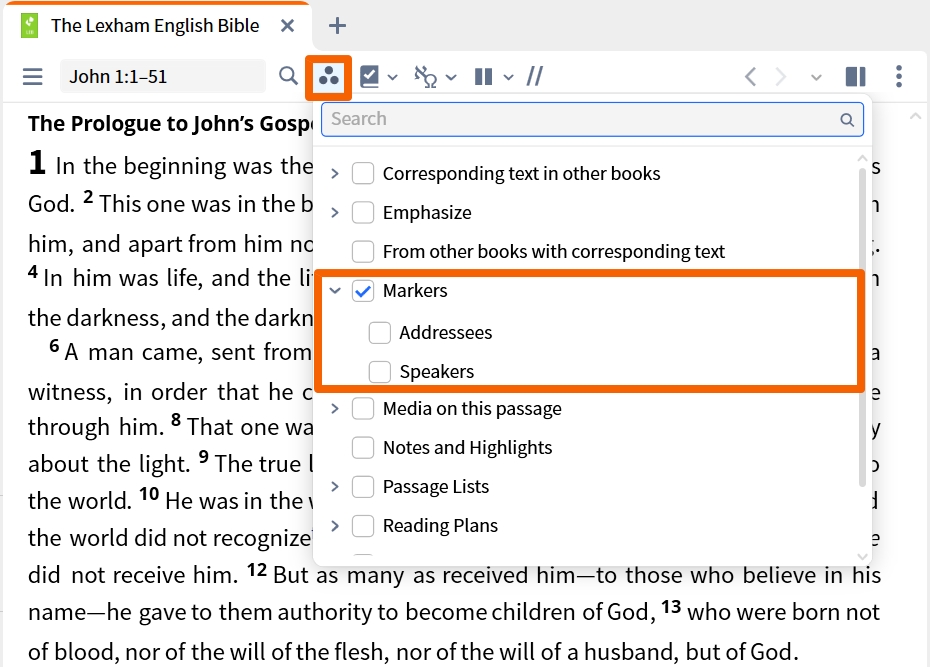The height and width of the screenshot is (667, 930).
Task: Click the inline interlinear icon
Action: point(426,76)
